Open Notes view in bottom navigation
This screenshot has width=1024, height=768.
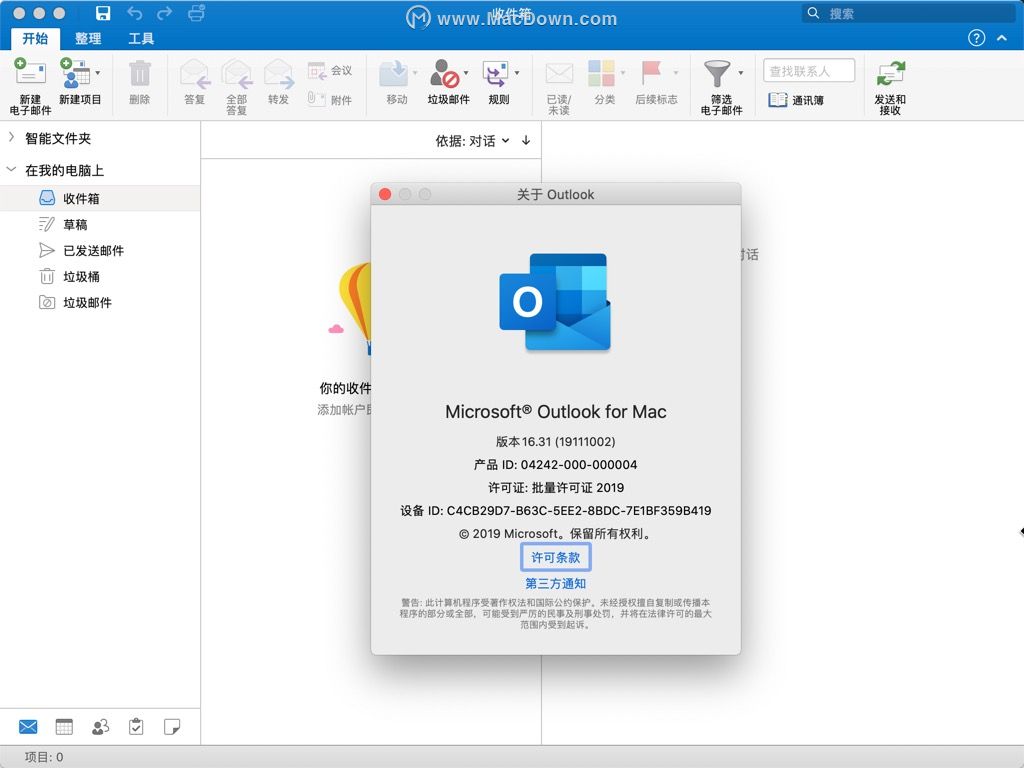(x=172, y=727)
